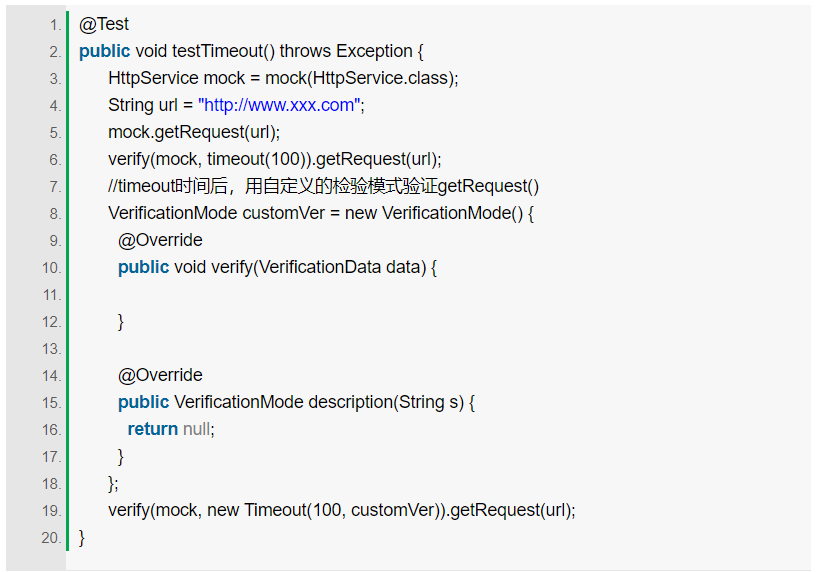Click empty line 11 in the verify body
This screenshot has height=572, width=818.
tap(438, 294)
